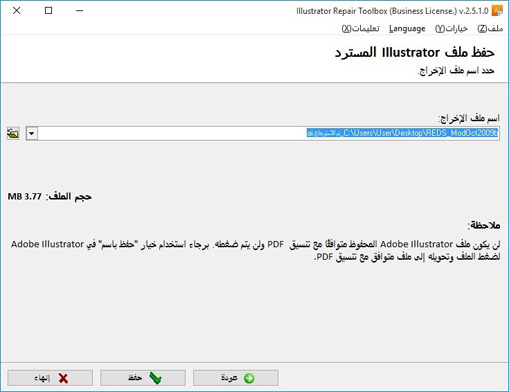
Task: Click the file size text 'MB 3.77'
Action: click(25, 197)
